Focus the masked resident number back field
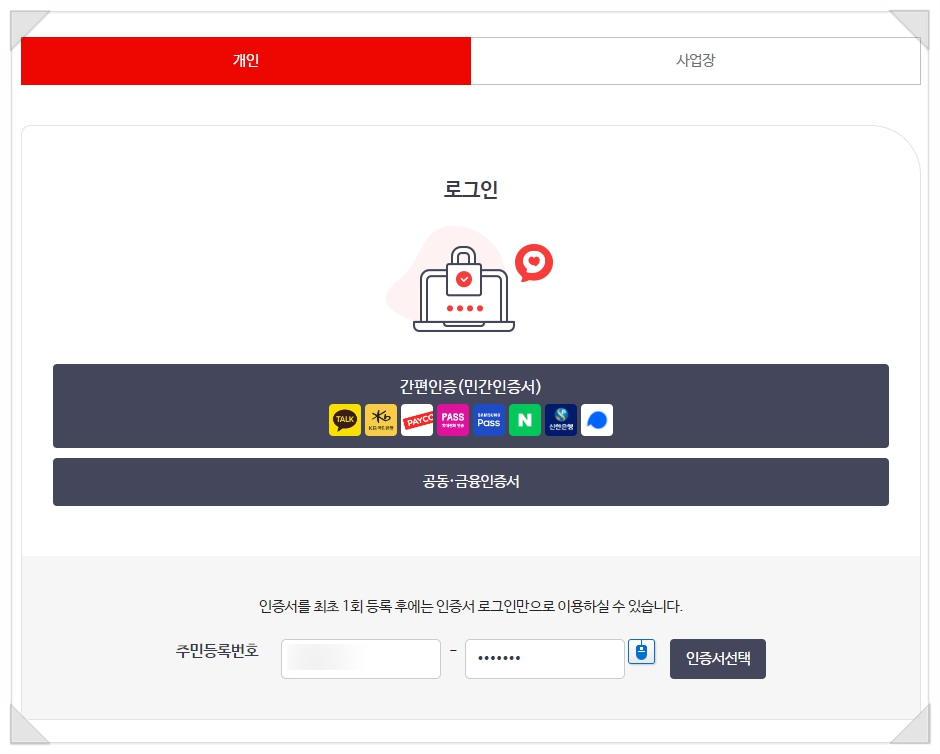Screen dimensions: 940x754 [x=545, y=659]
